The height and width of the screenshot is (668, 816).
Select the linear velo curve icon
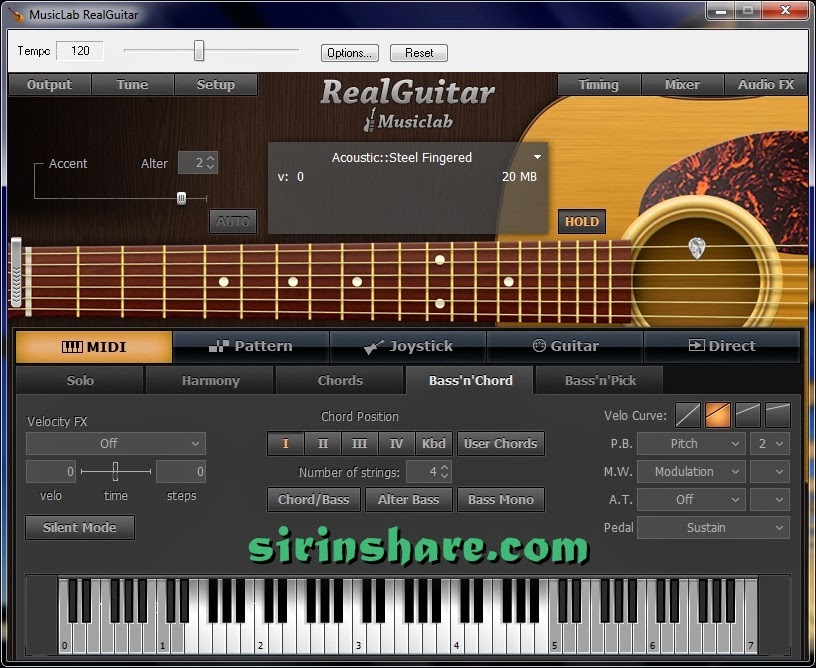(x=687, y=415)
